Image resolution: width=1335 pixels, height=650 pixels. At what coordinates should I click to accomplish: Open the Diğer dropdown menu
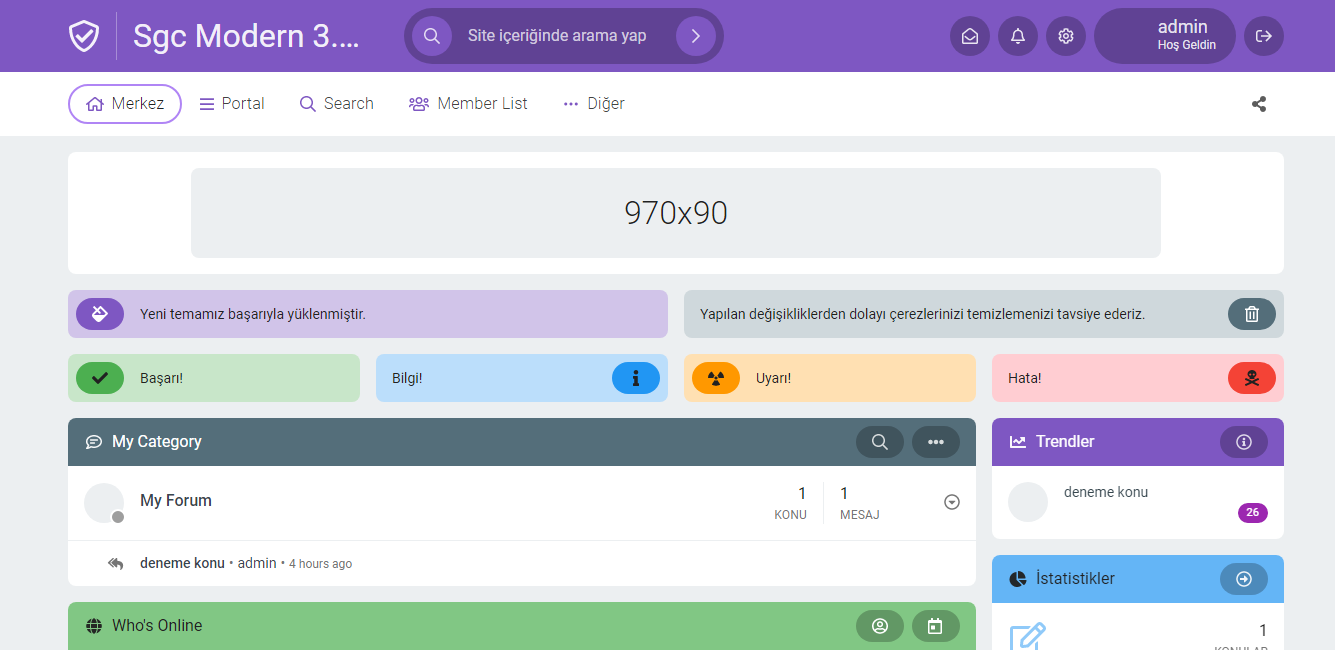[594, 104]
